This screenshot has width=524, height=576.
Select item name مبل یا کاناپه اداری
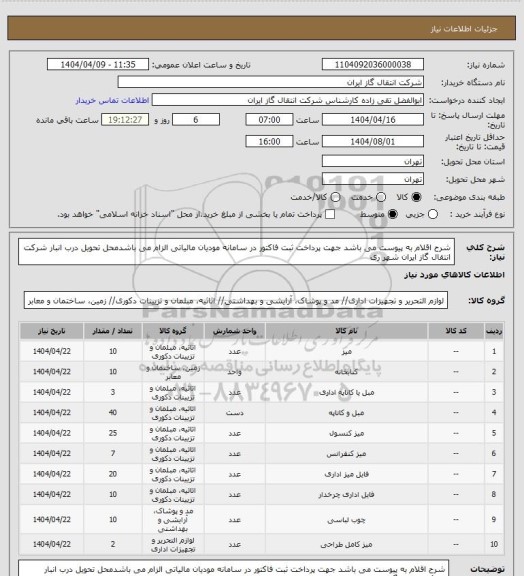(346, 392)
